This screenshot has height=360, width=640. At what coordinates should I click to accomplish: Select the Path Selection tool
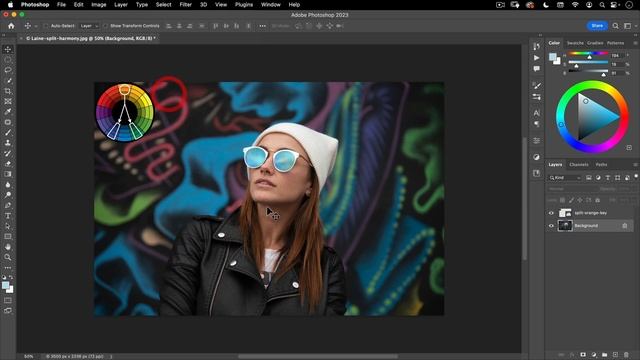tap(8, 226)
